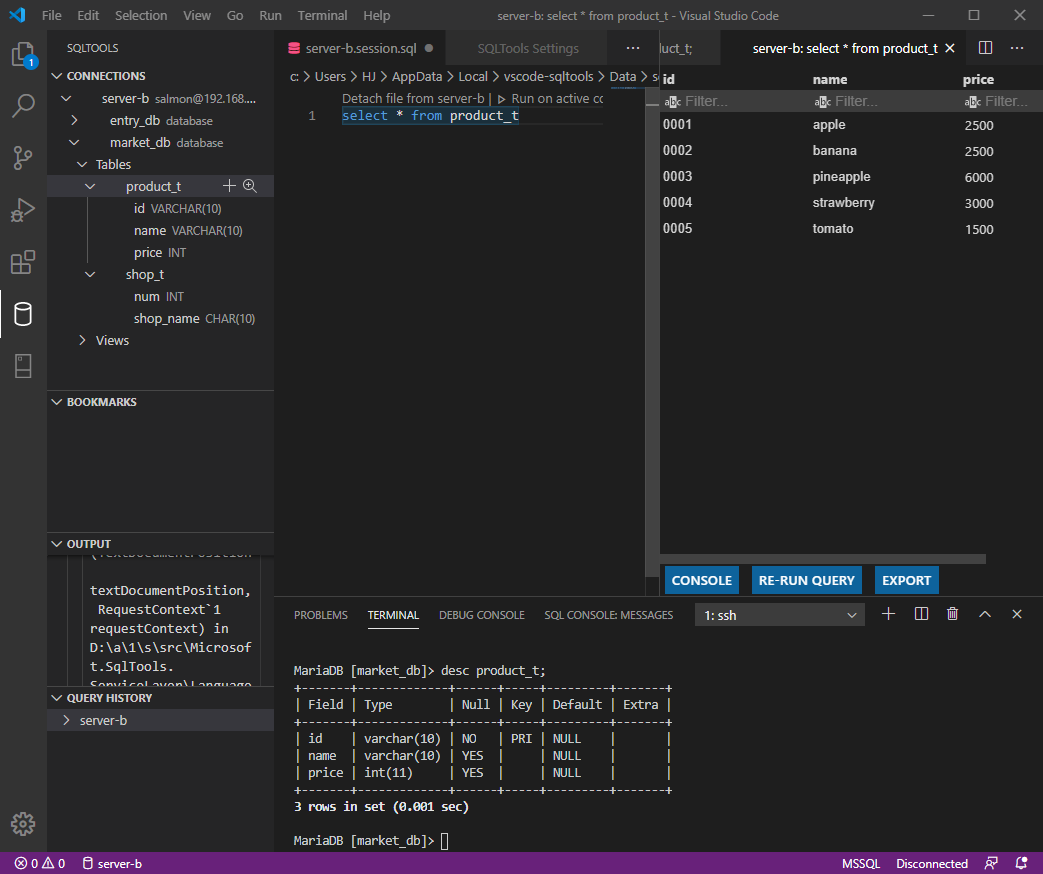Click the add record plus icon on product_t

tap(229, 186)
